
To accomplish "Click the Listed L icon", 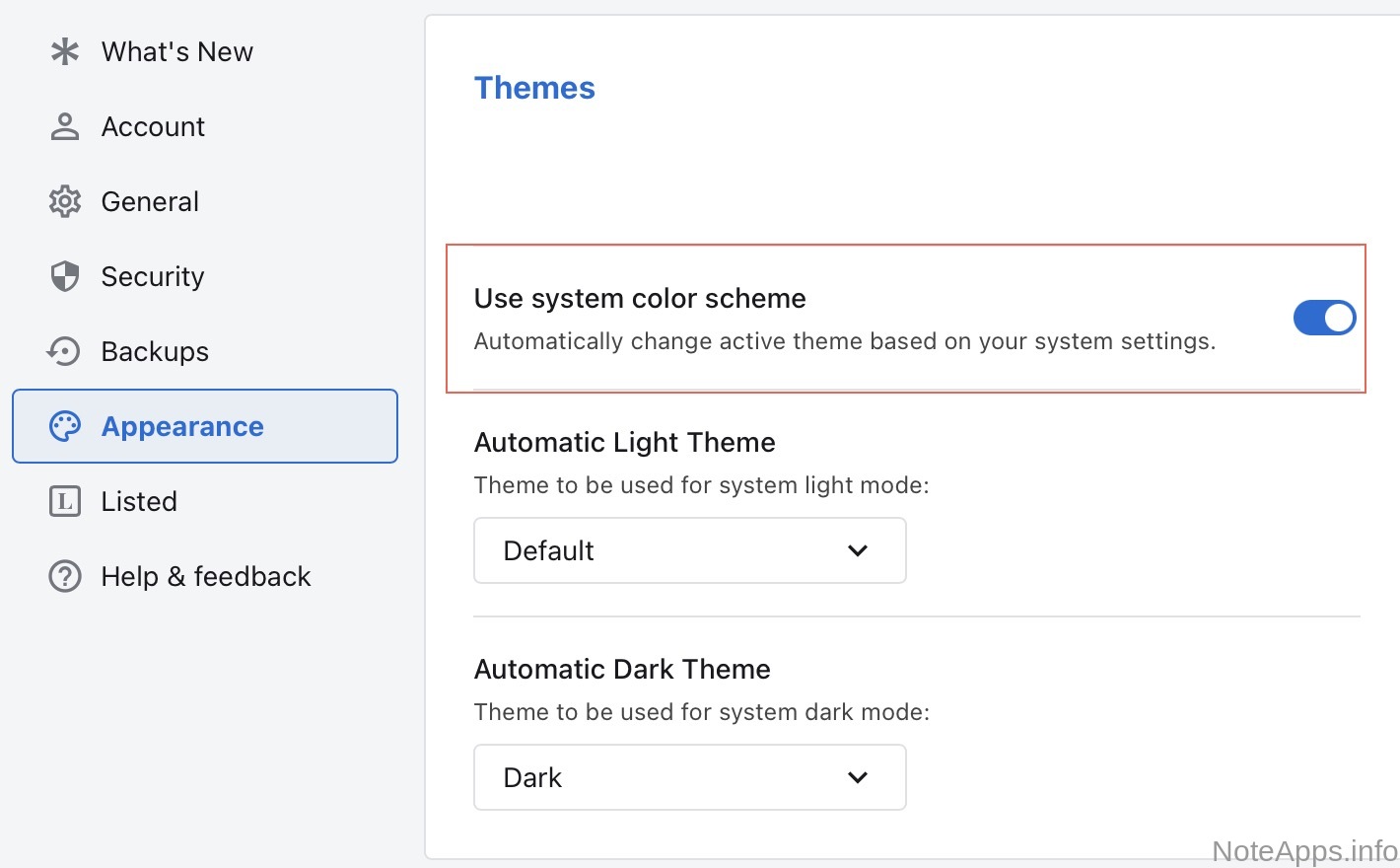I will tap(65, 501).
